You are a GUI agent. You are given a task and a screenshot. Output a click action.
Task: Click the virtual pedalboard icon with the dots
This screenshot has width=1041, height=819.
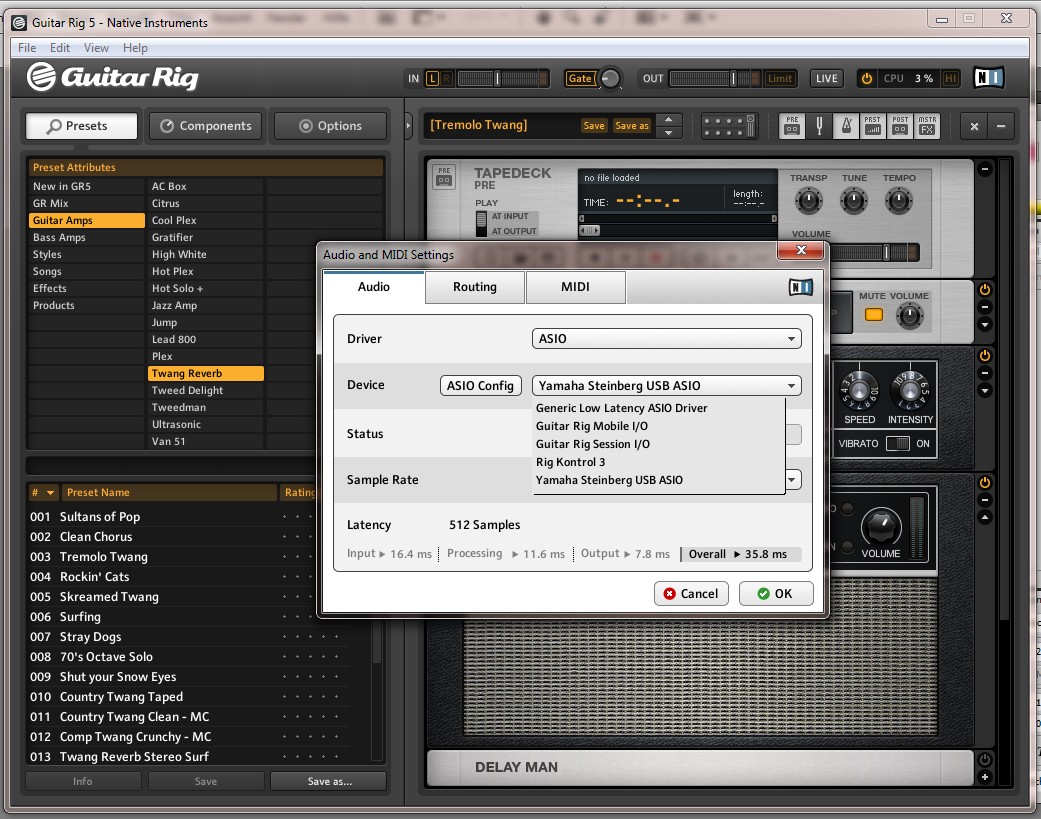[x=728, y=125]
